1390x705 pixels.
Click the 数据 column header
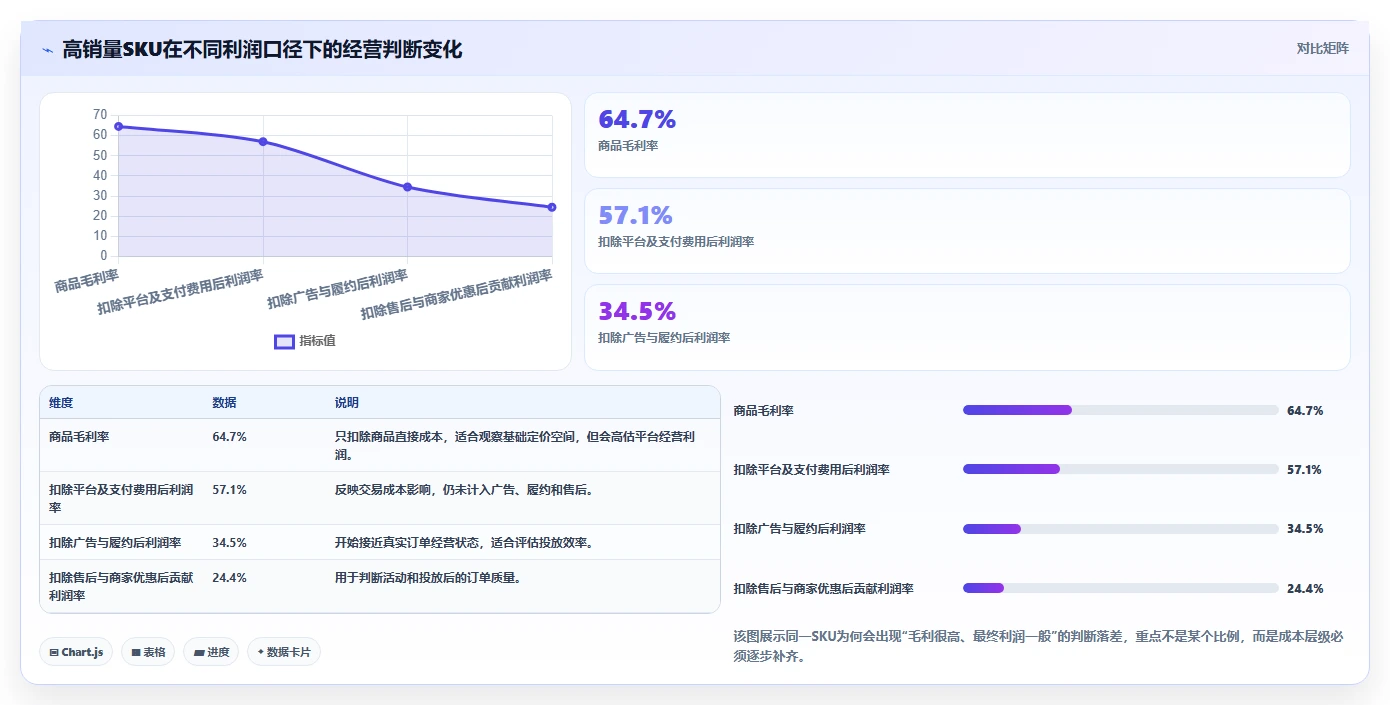click(224, 403)
